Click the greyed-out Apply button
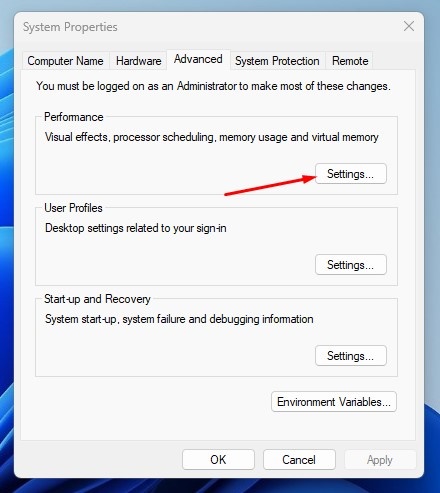This screenshot has height=493, width=440. point(380,460)
